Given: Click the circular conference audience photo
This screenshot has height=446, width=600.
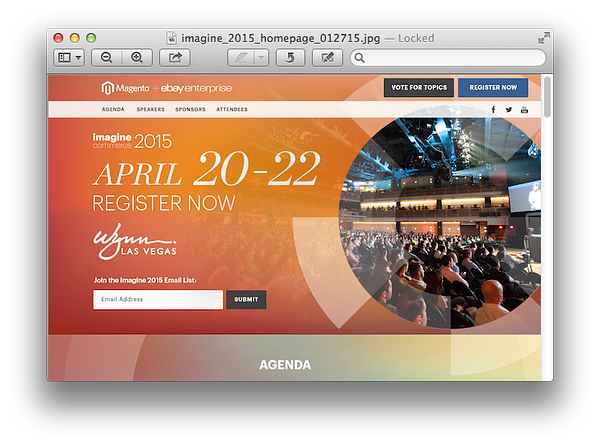Looking at the screenshot, I should [440, 222].
